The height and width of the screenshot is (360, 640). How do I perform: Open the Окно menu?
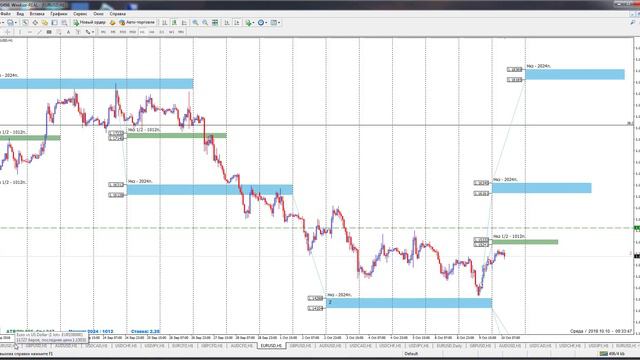[x=98, y=13]
